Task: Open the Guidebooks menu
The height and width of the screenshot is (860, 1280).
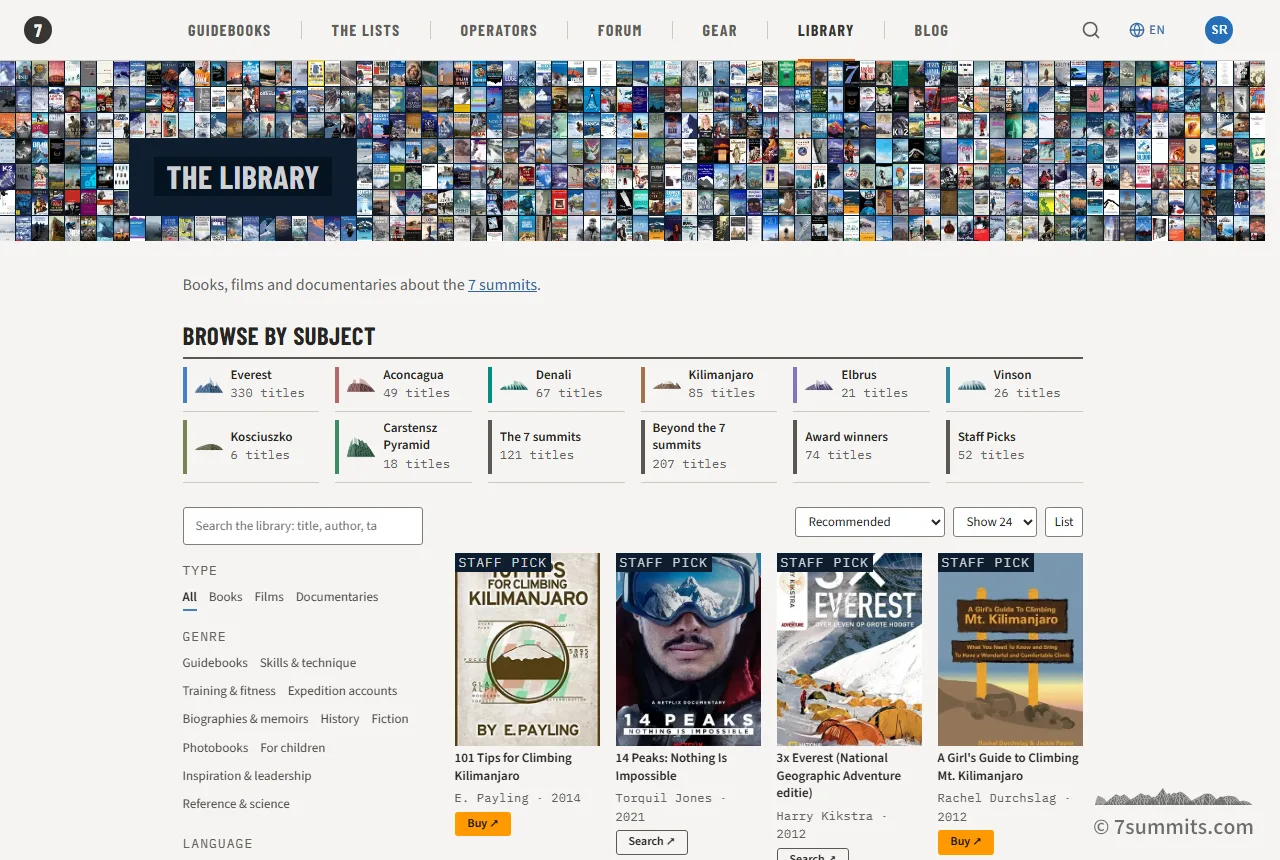Action: coord(229,30)
